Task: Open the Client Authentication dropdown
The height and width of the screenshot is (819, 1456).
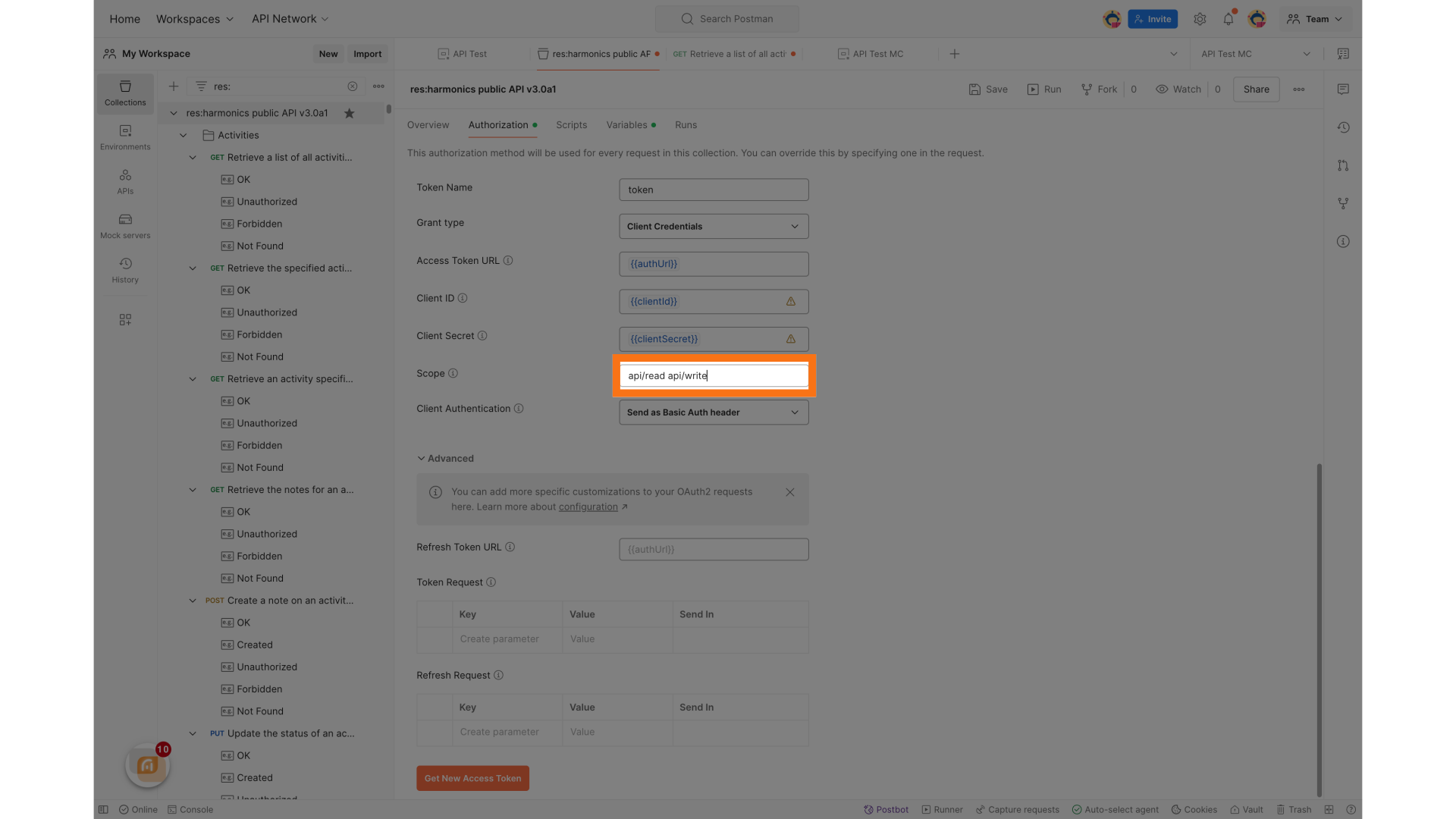Action: [x=713, y=412]
